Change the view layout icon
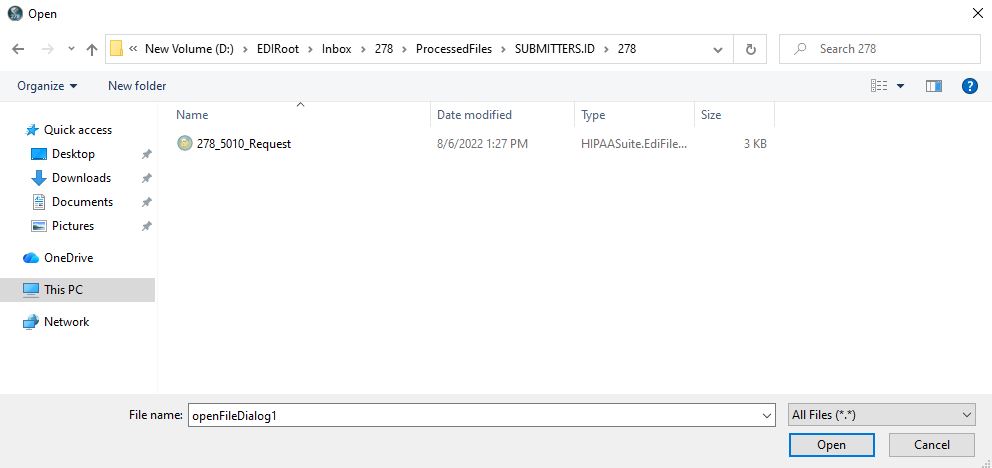The height and width of the screenshot is (468, 992). coord(879,86)
